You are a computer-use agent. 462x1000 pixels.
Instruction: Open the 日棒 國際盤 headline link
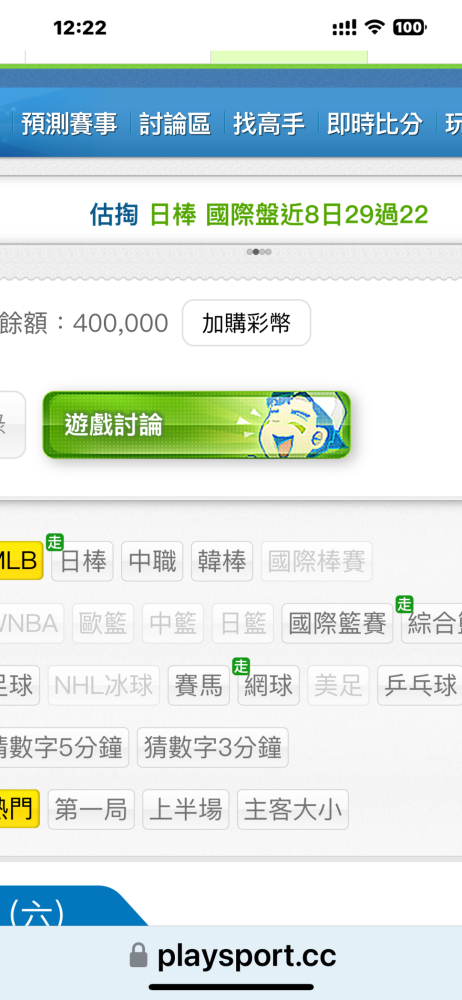[288, 216]
